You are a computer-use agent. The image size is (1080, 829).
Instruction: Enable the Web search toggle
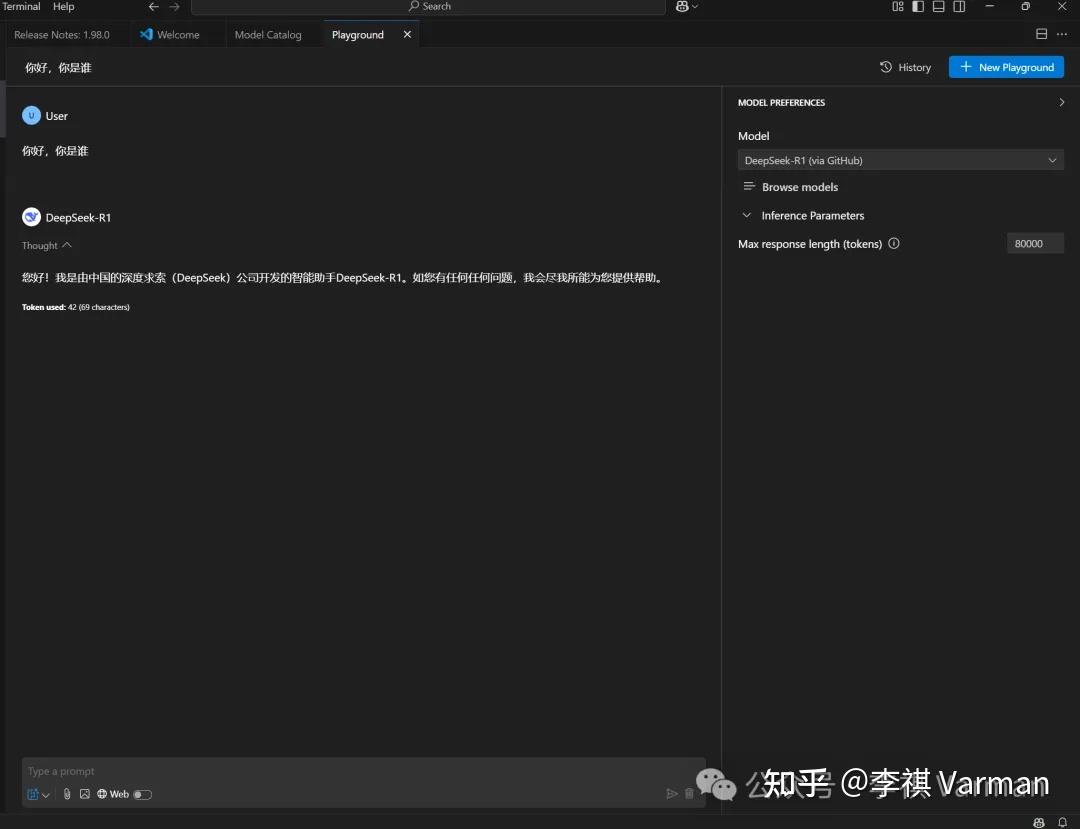pos(143,795)
